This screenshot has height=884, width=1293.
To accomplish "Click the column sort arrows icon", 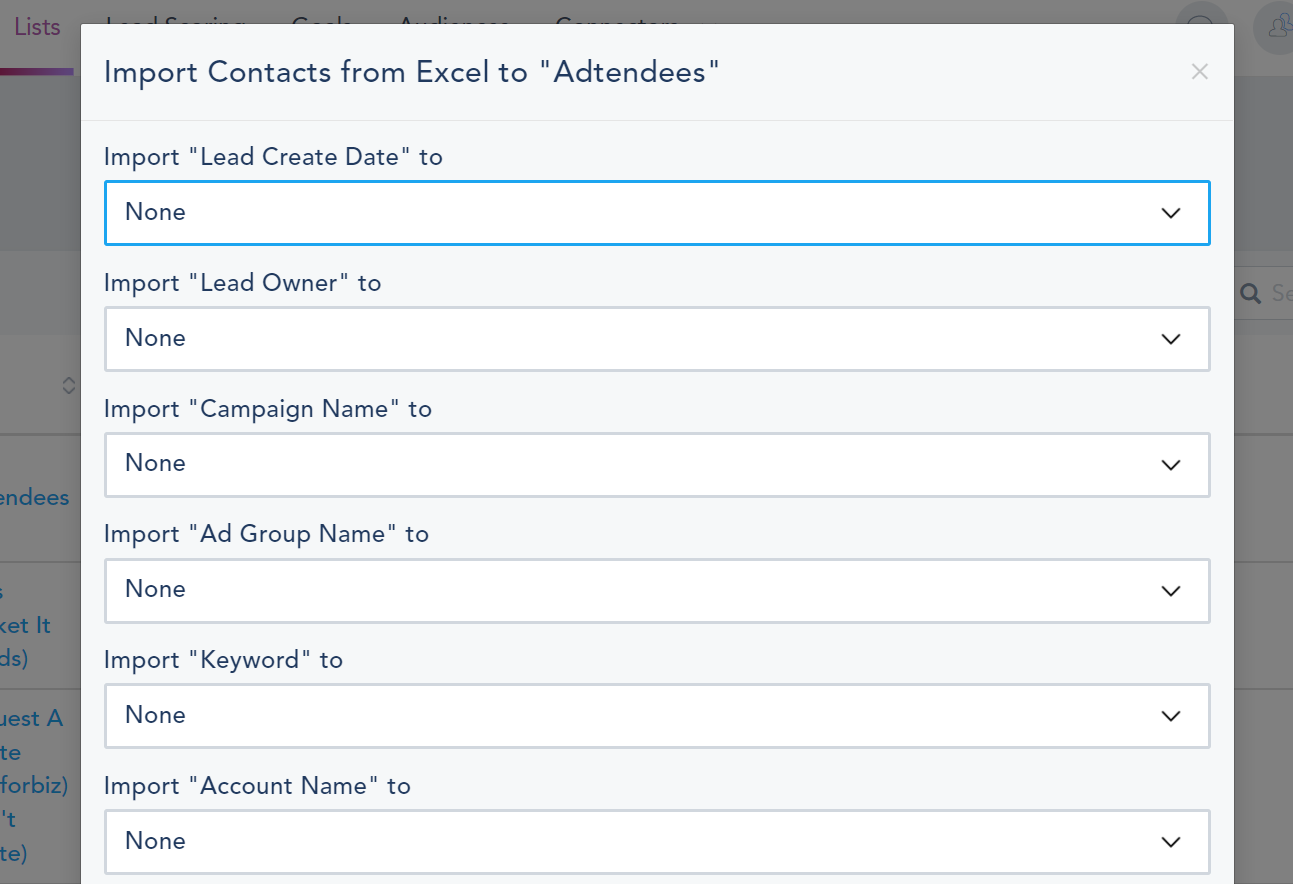I will pyautogui.click(x=68, y=385).
